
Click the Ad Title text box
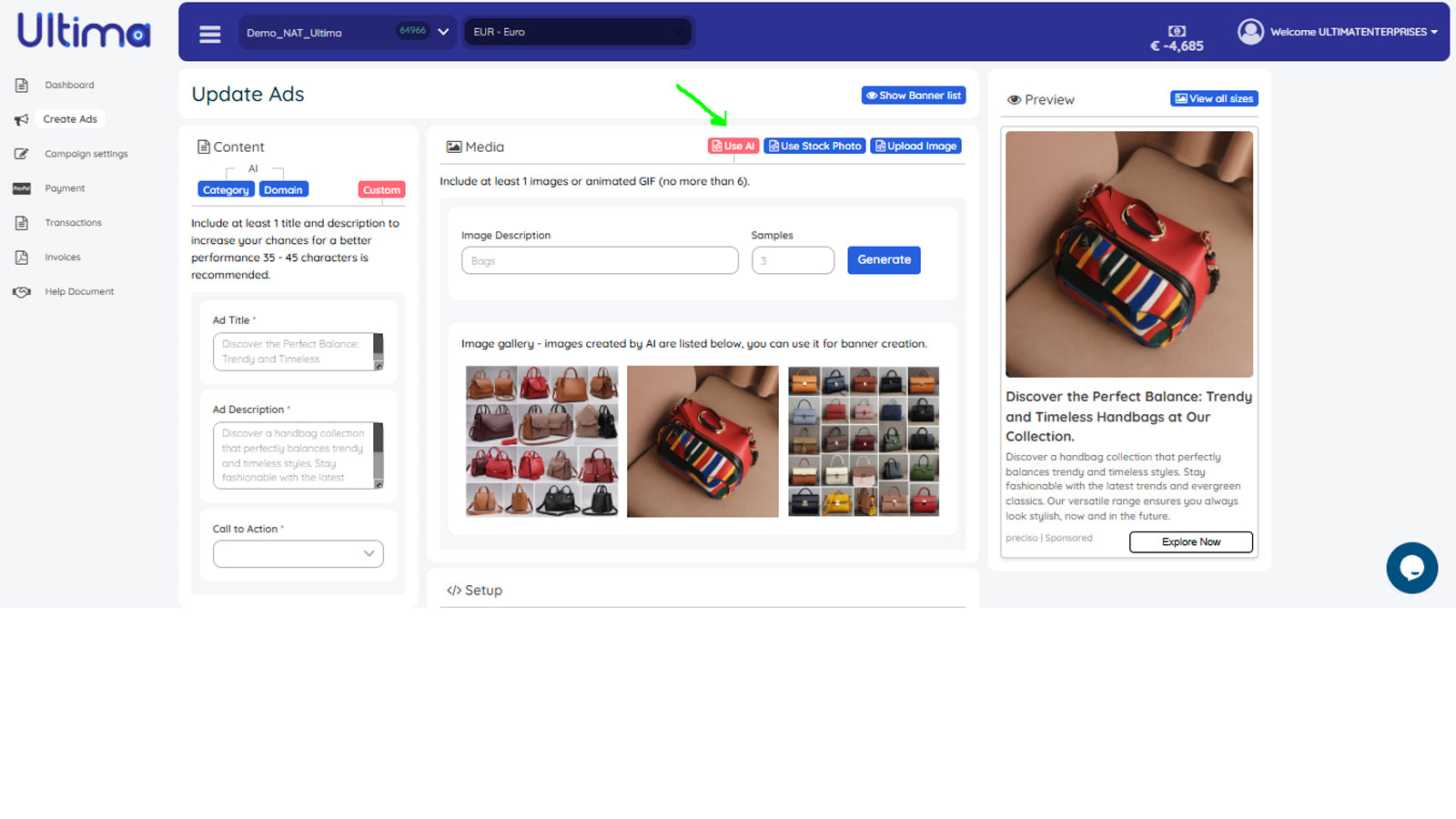[293, 352]
